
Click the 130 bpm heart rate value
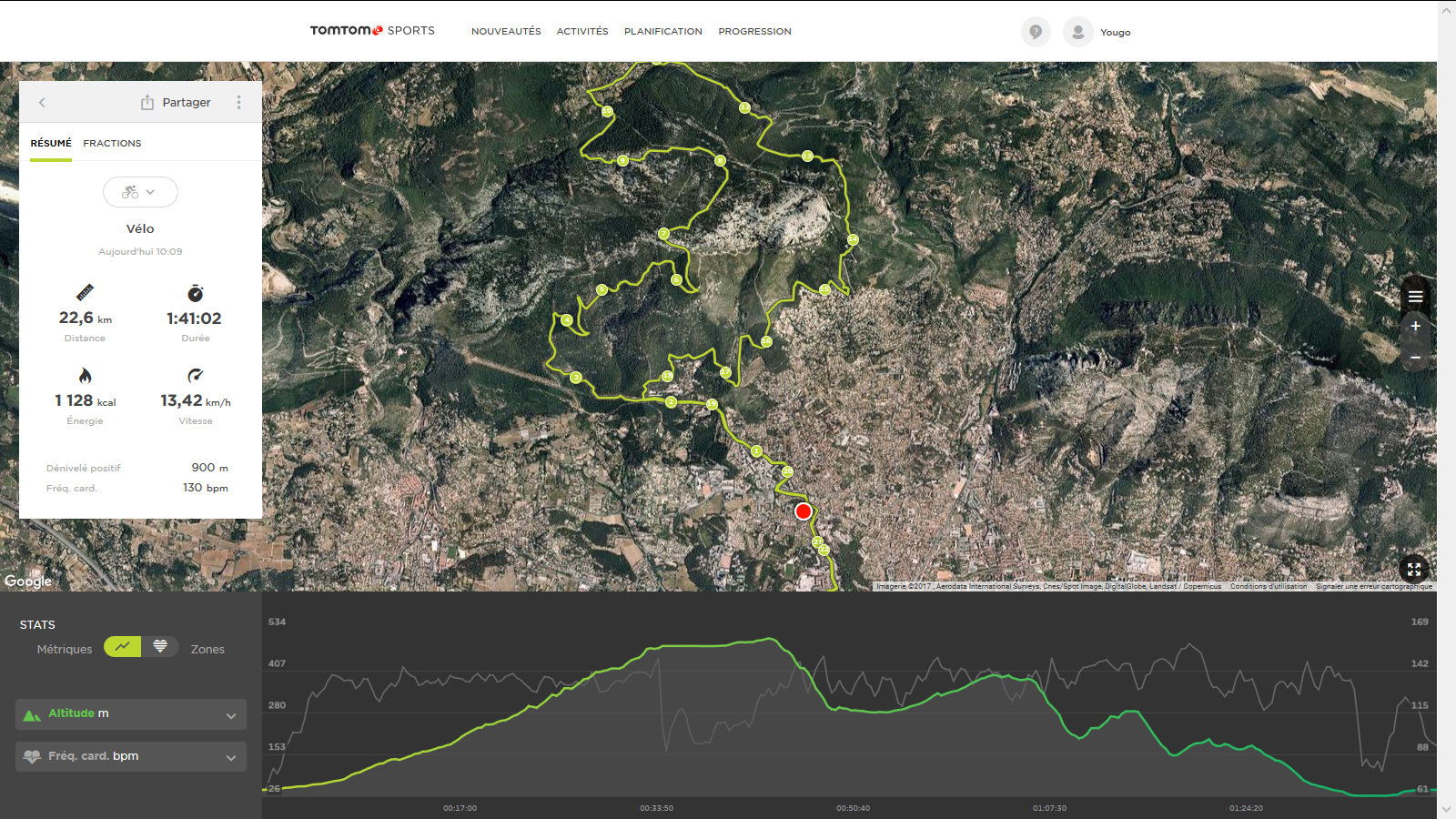(x=206, y=488)
